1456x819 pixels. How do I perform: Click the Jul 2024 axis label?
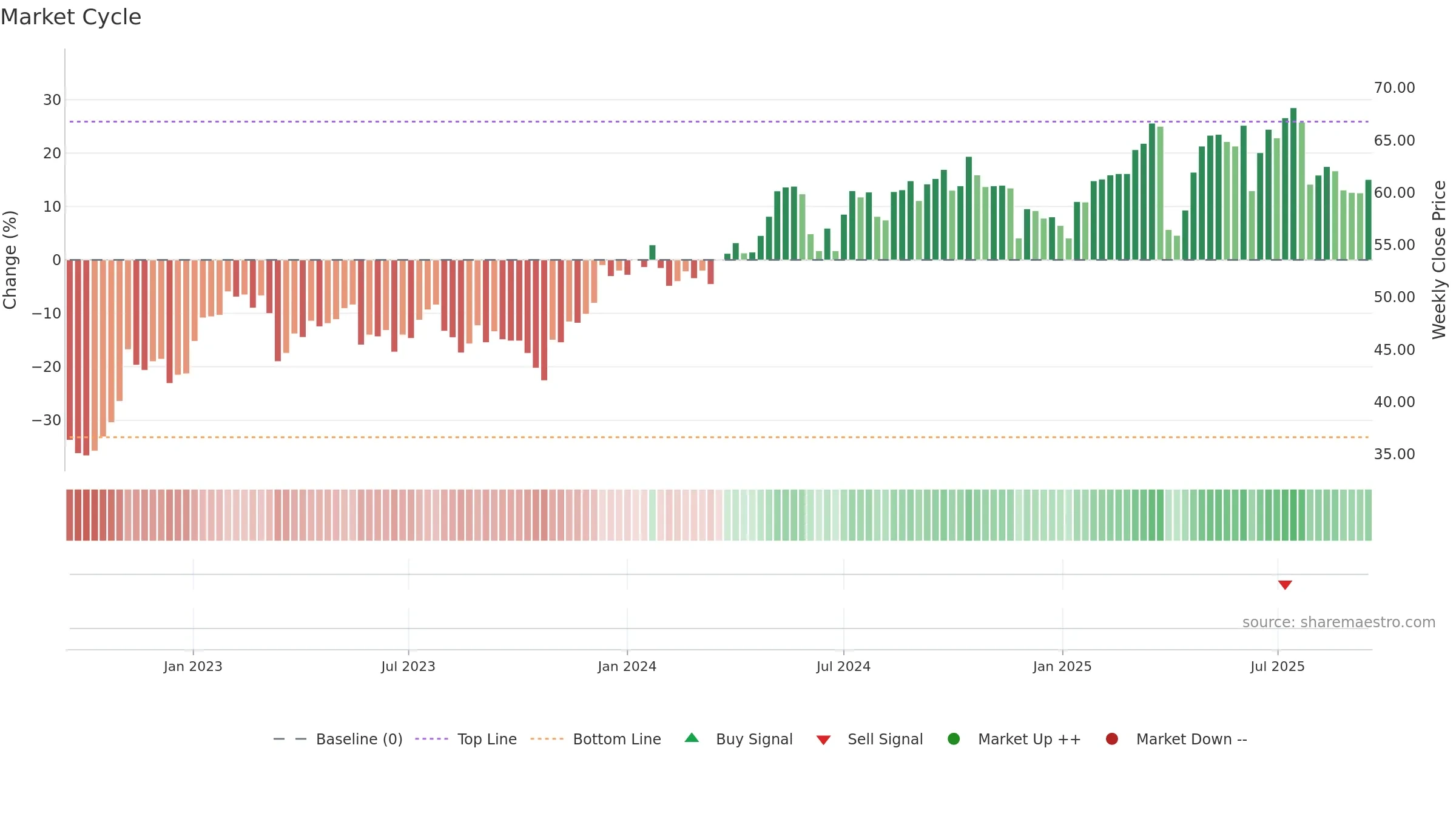(x=843, y=666)
